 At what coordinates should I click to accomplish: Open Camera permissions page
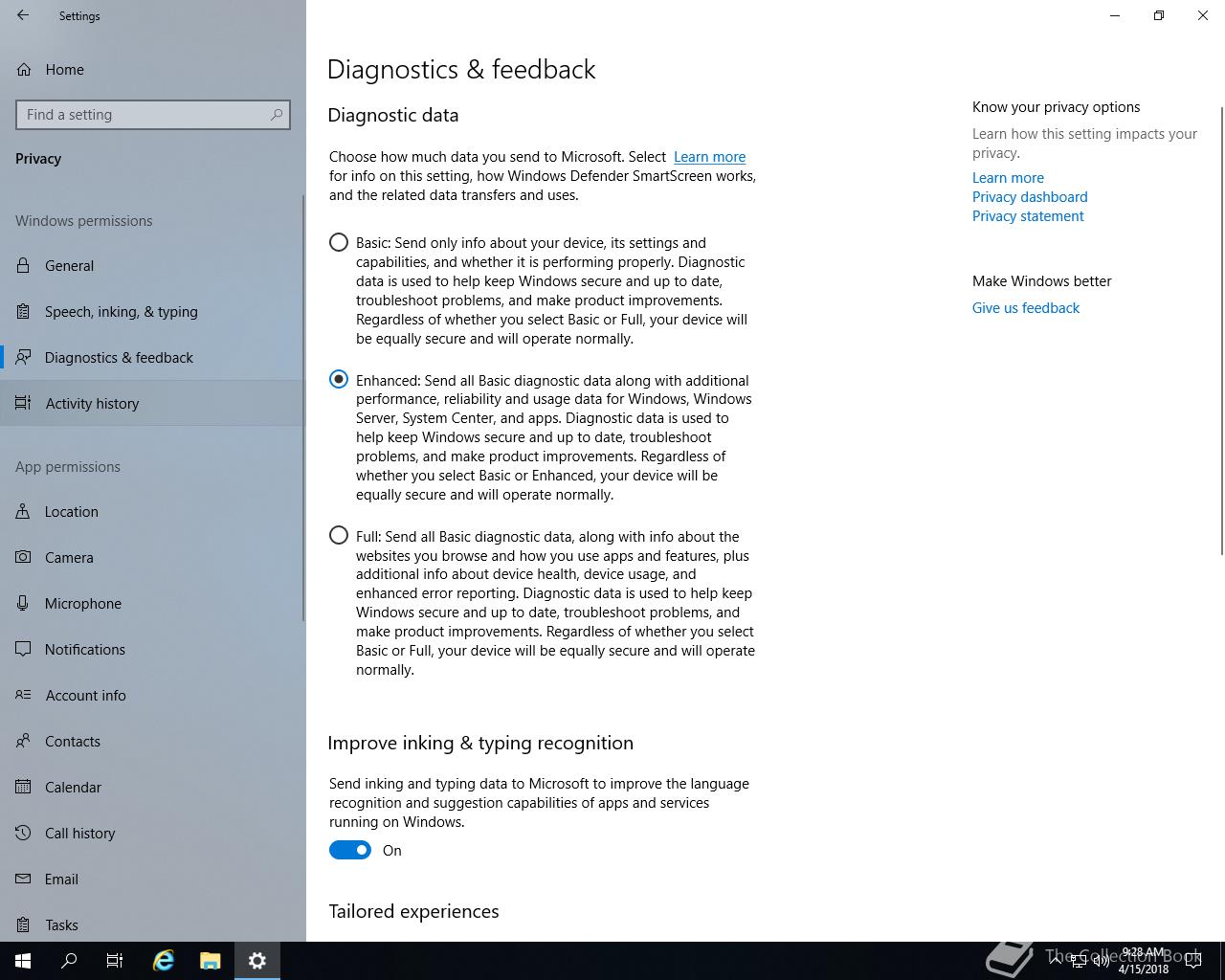point(153,557)
